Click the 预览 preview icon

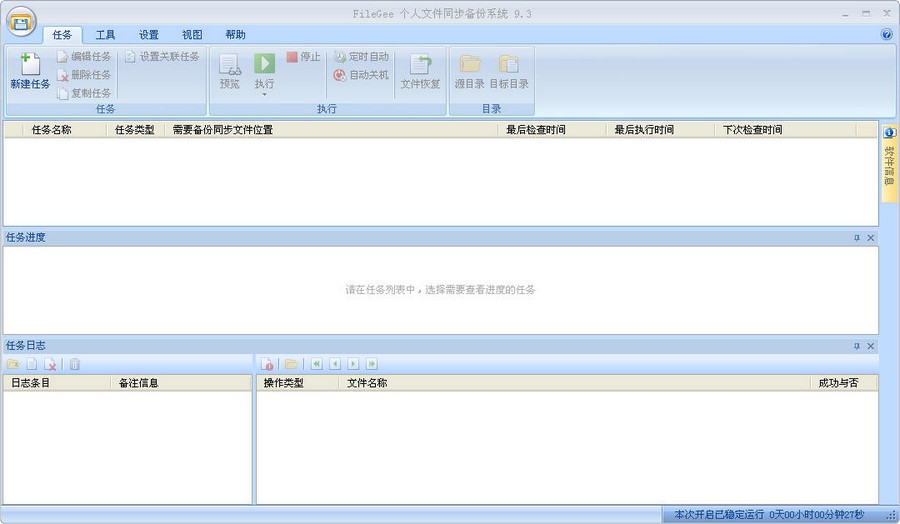tap(230, 64)
